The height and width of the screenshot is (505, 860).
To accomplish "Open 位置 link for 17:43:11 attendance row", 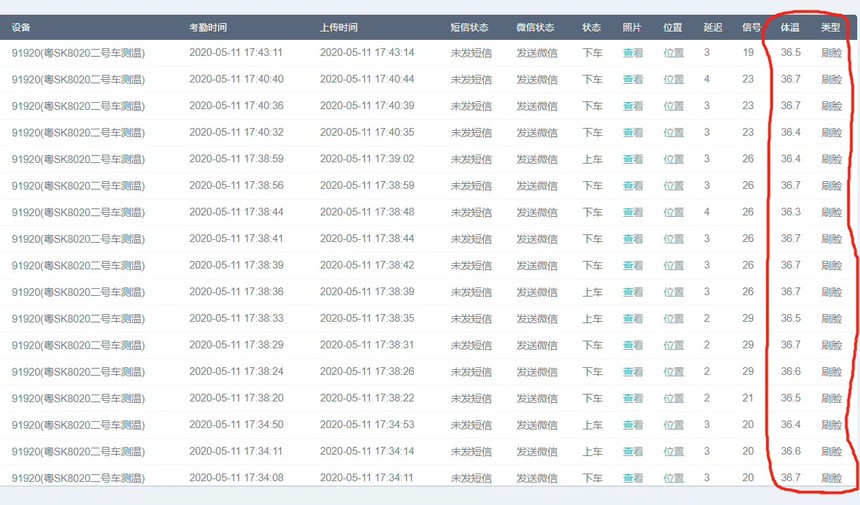I will 673,53.
